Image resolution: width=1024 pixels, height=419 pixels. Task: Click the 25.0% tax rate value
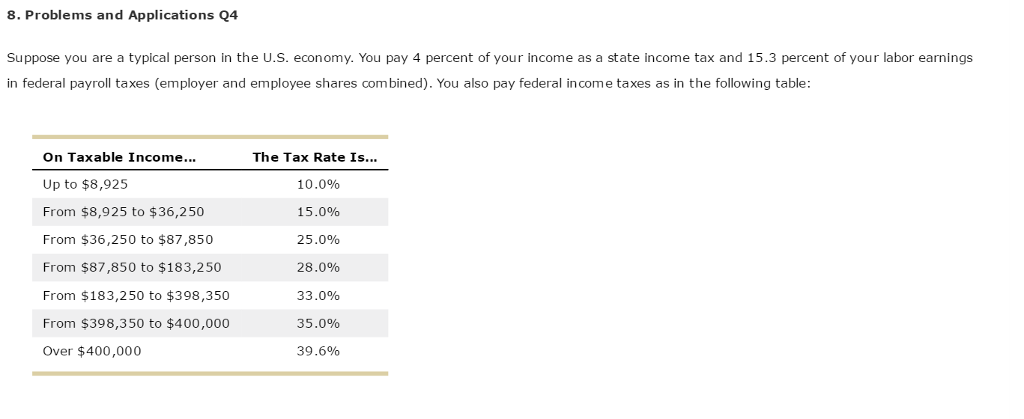319,240
